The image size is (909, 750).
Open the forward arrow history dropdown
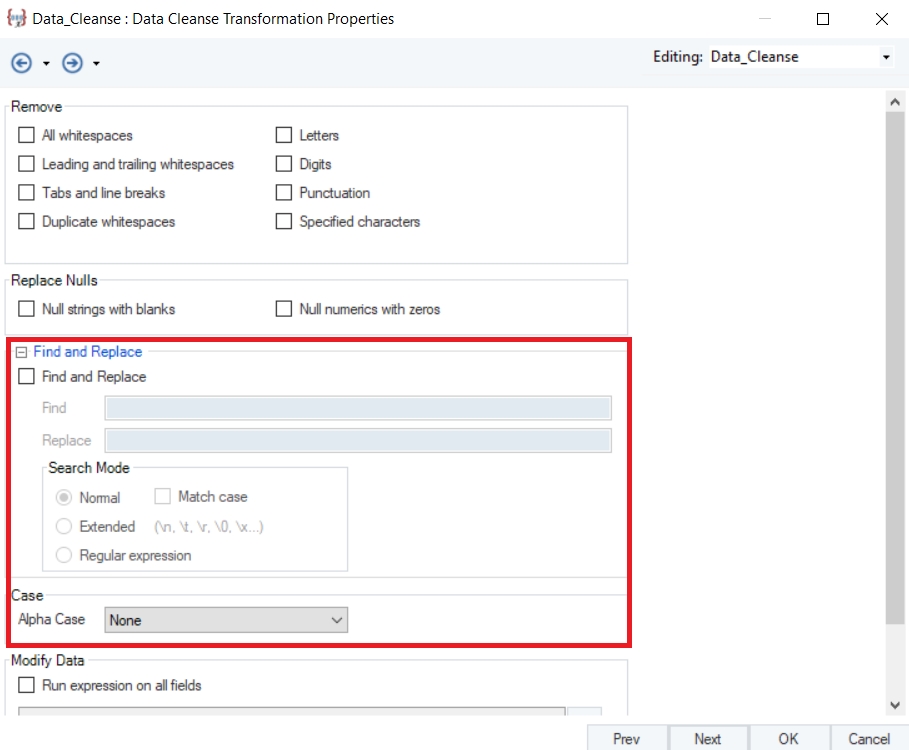(x=96, y=64)
